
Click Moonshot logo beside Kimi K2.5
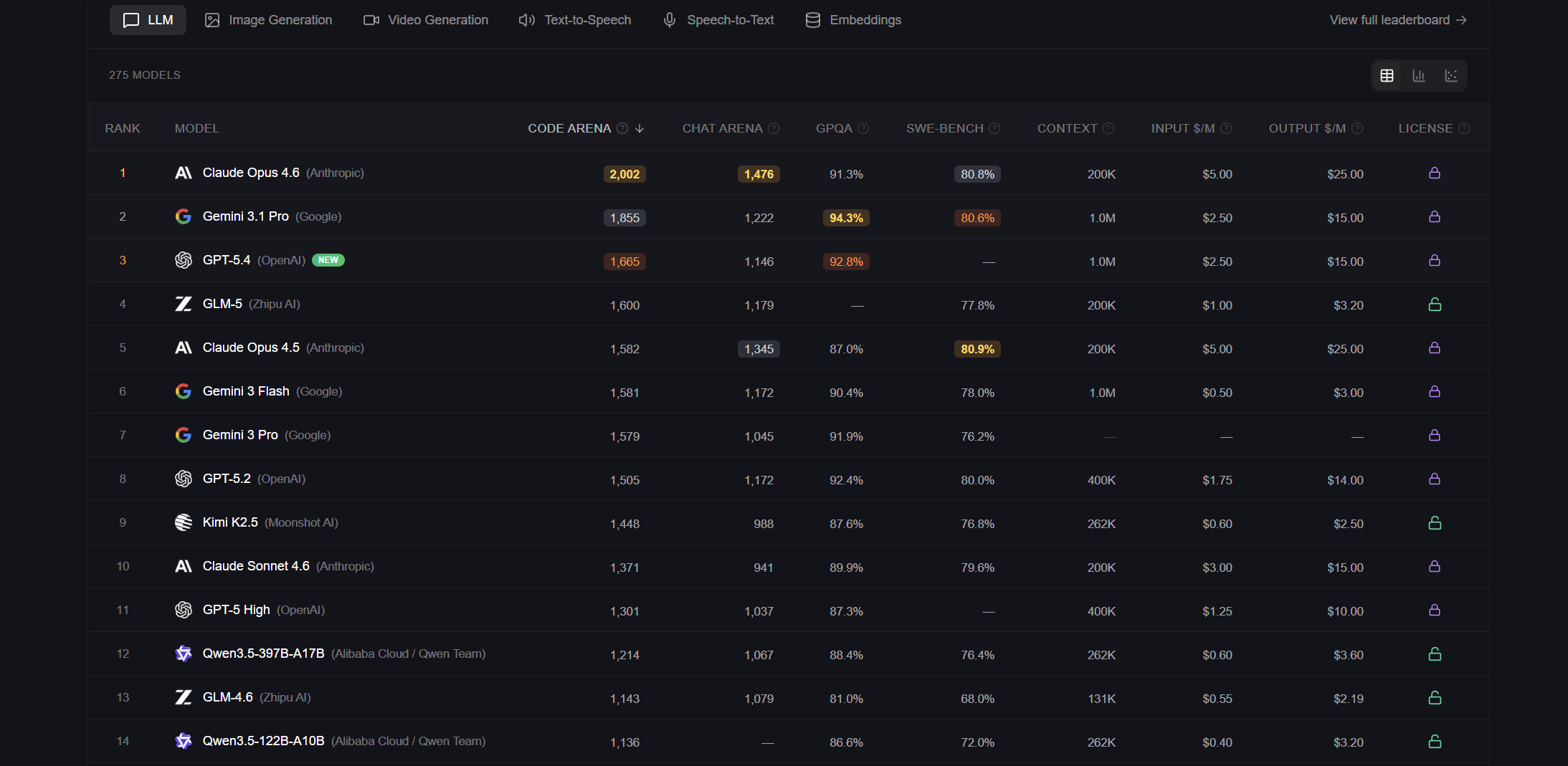[184, 522]
